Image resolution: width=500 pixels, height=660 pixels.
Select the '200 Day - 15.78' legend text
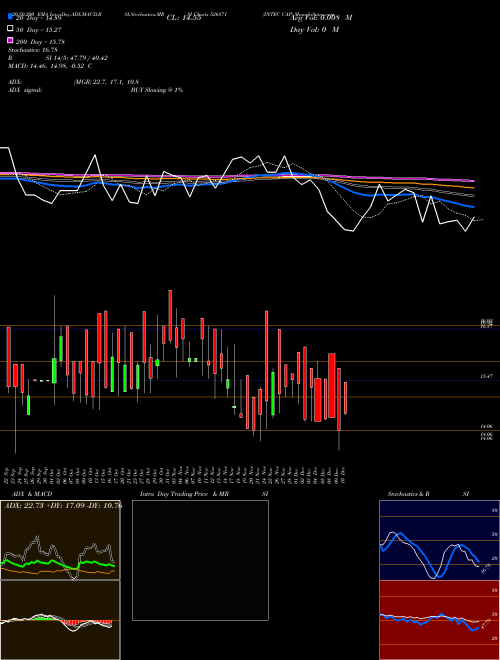pyautogui.click(x=40, y=42)
